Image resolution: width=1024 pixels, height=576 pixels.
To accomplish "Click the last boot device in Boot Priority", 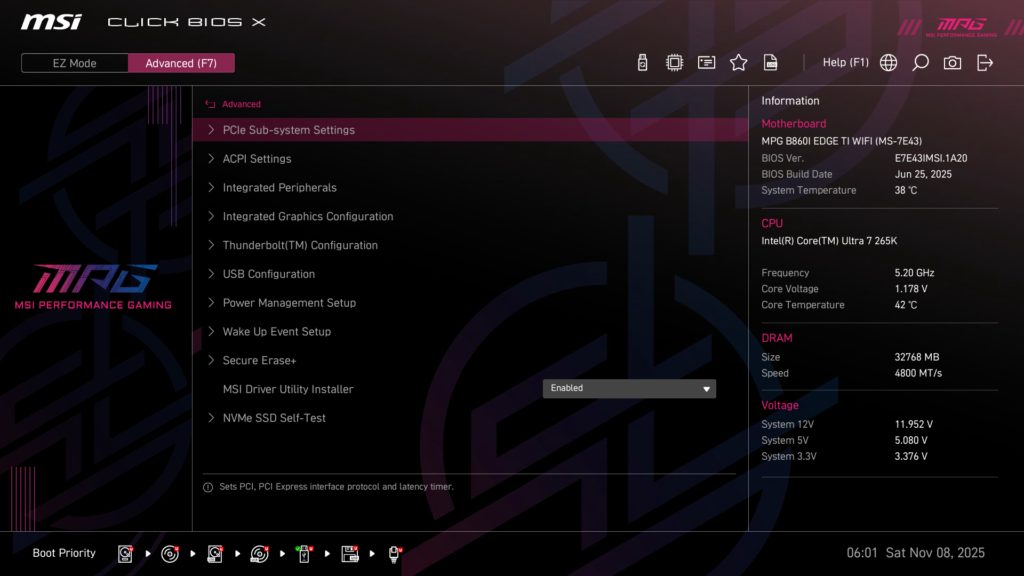I will [x=393, y=553].
